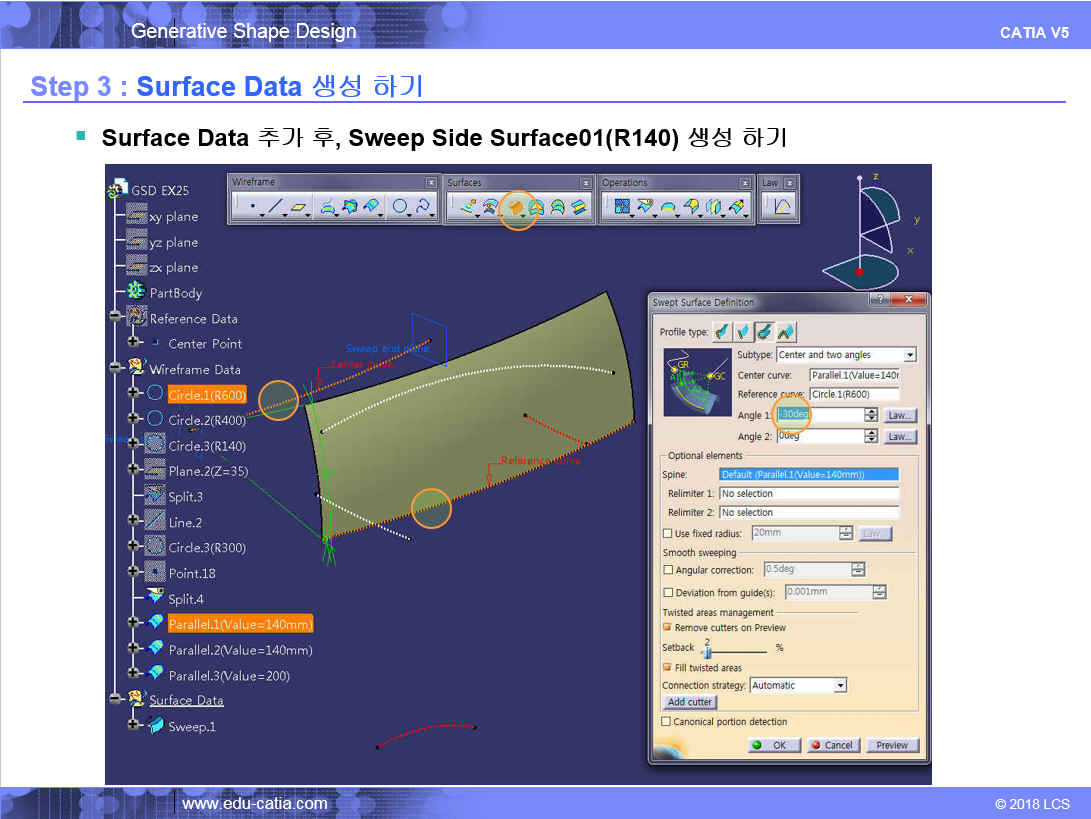
Task: Enable Use fixed radius checkbox
Action: pos(668,534)
